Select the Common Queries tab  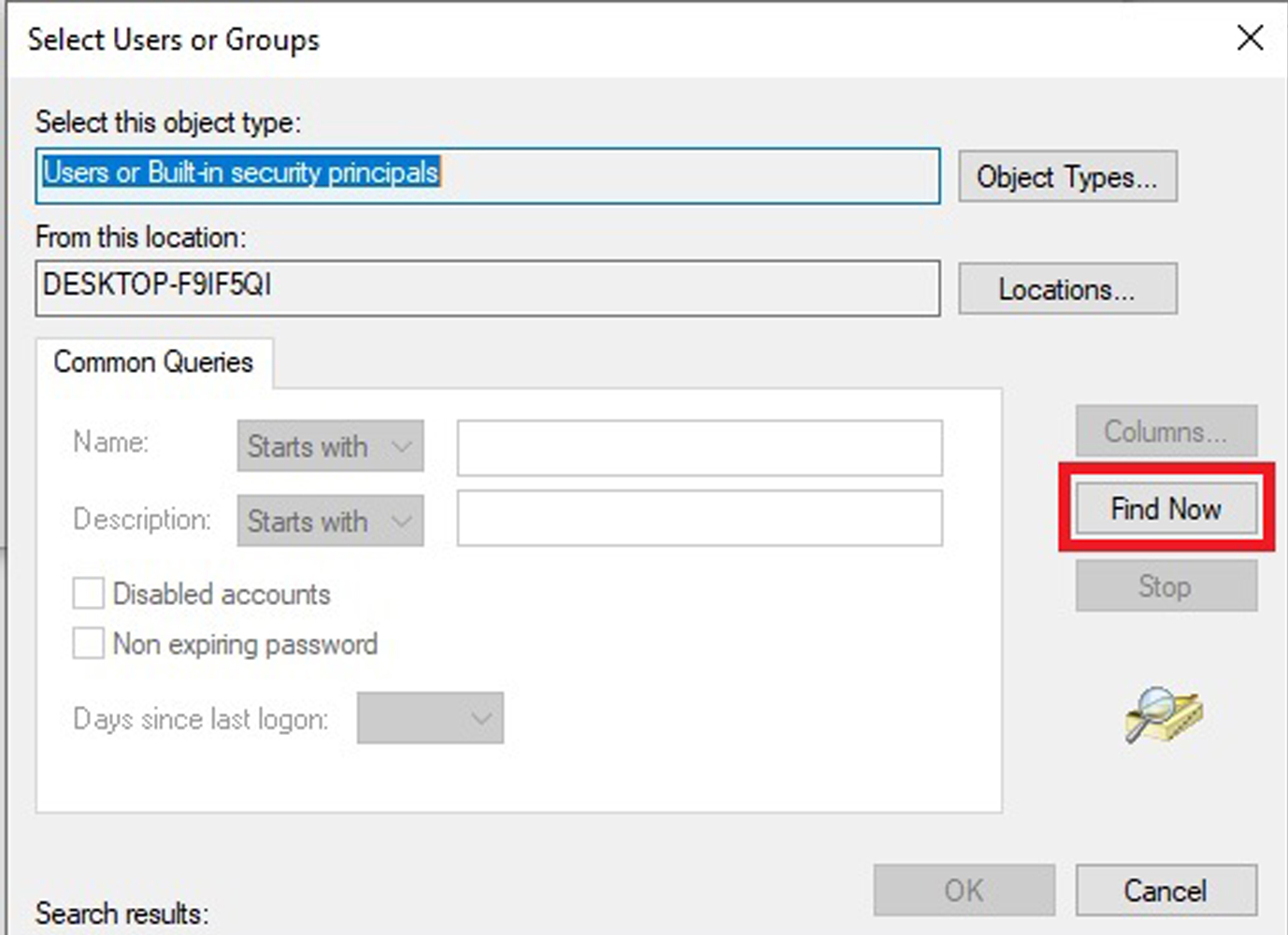[x=153, y=363]
